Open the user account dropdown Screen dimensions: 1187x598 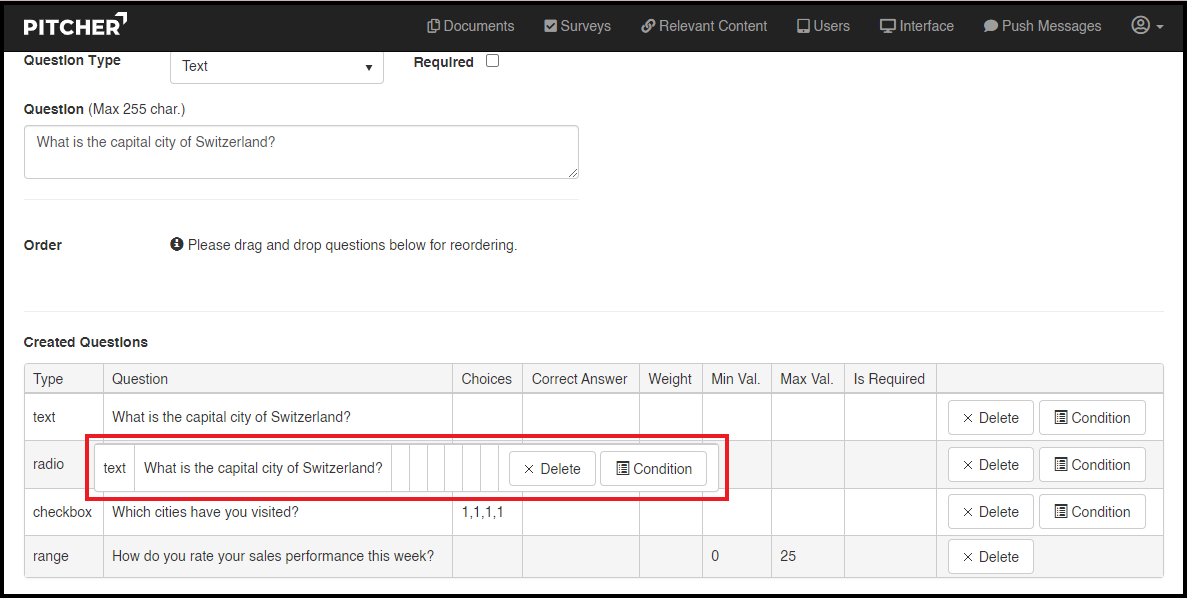tap(1147, 26)
